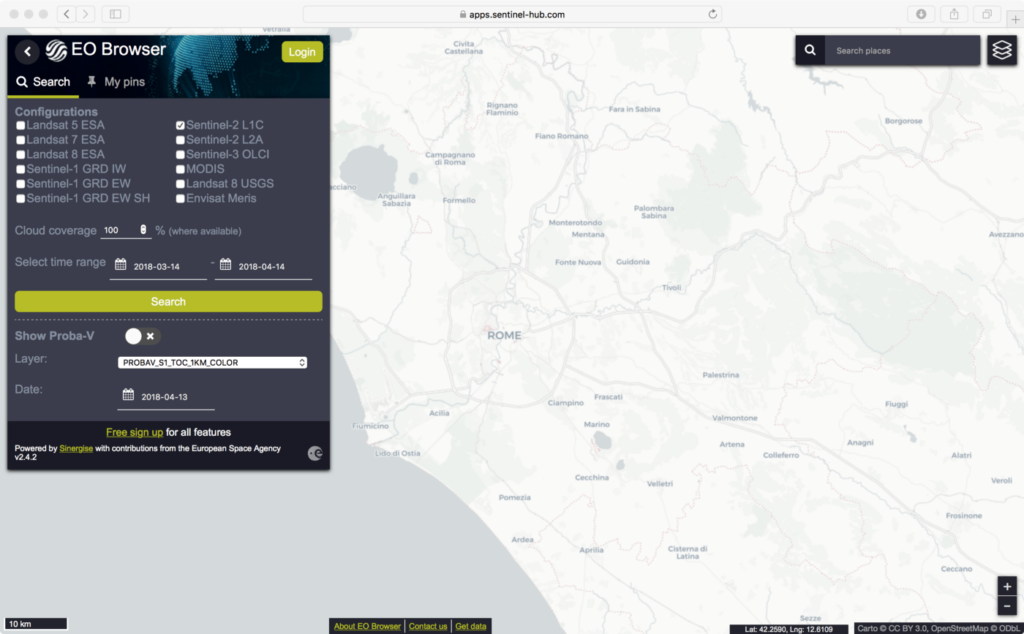
Task: Open the map layers selector icon
Action: pos(1002,50)
